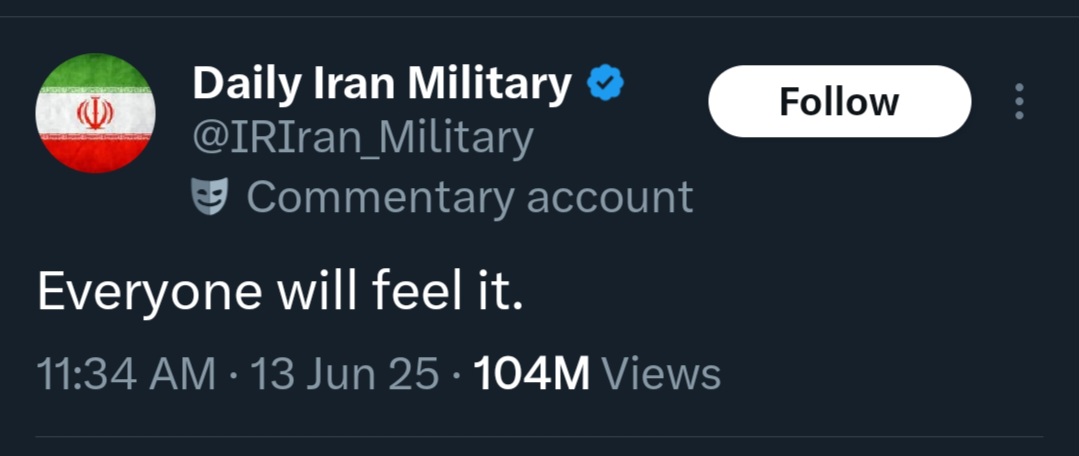
Task: Open the Iranian flag profile avatar
Action: 96,113
